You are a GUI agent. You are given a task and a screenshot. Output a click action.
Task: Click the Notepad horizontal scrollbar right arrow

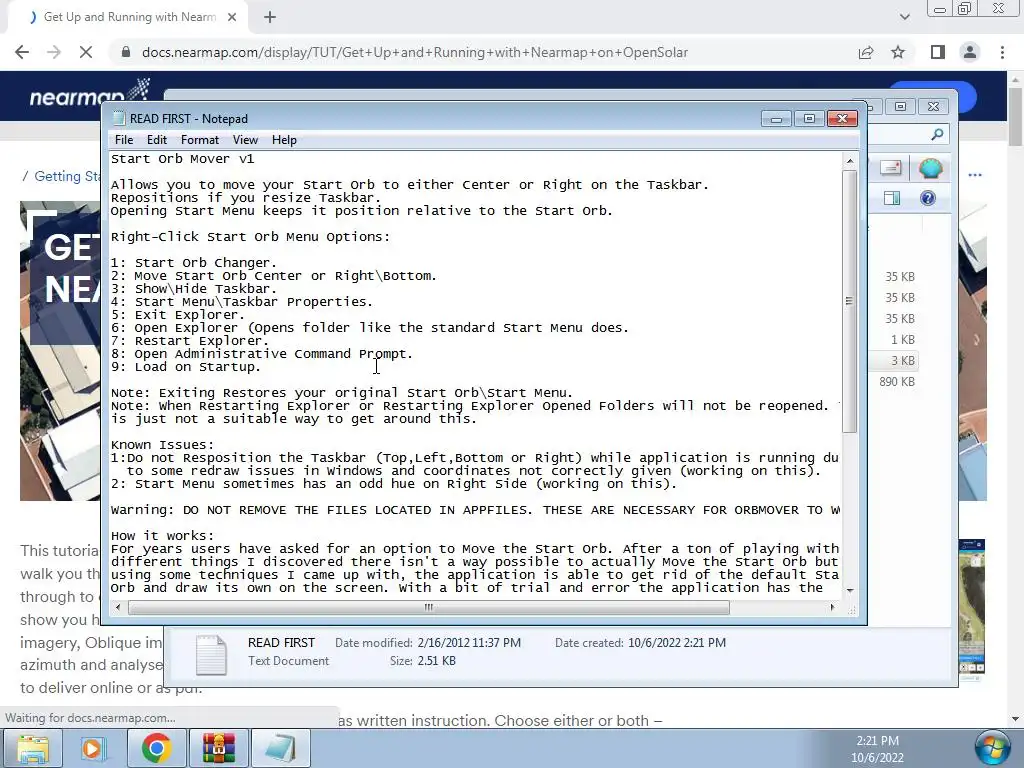pyautogui.click(x=832, y=607)
